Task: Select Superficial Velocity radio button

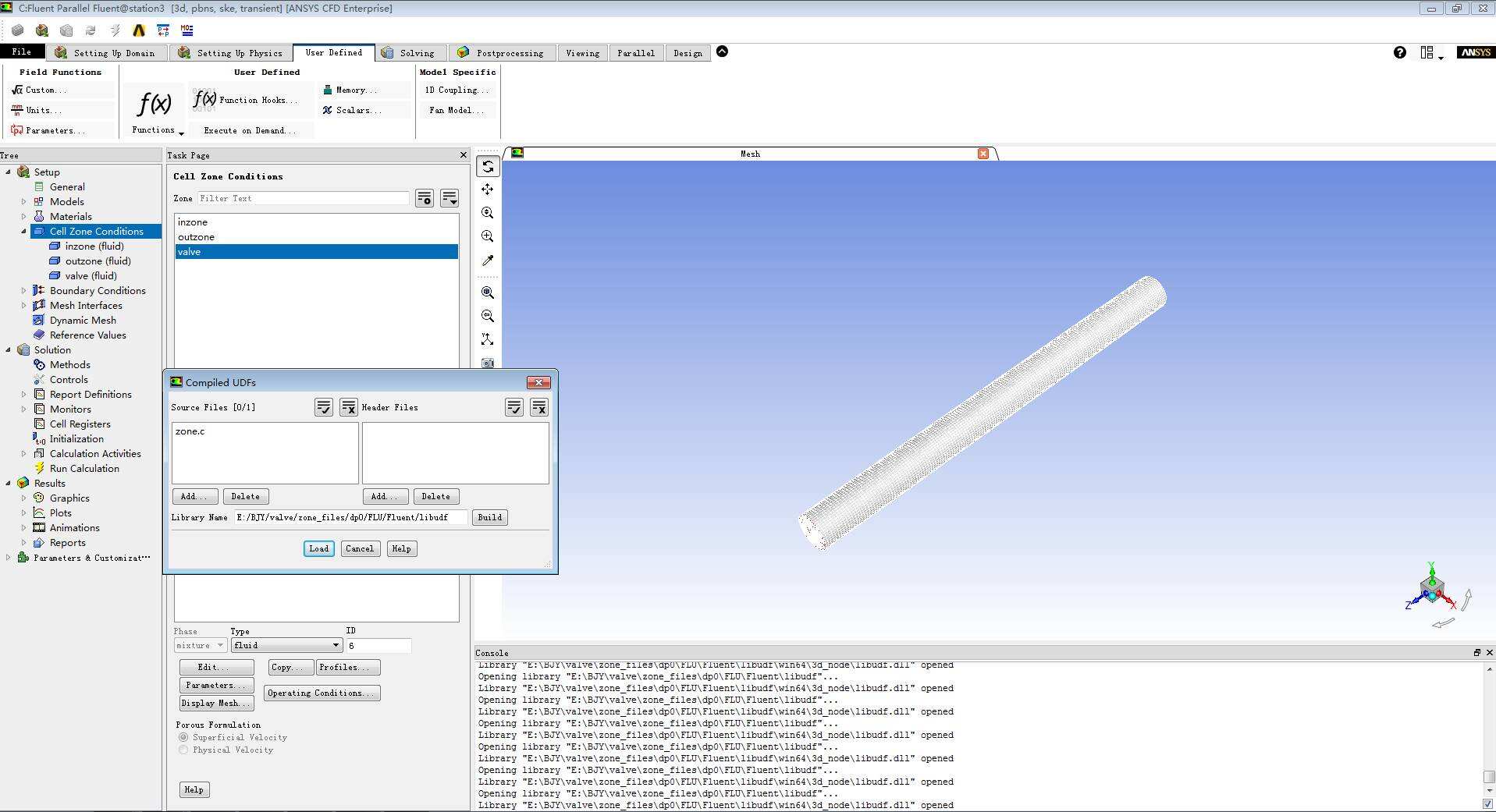Action: coord(183,737)
